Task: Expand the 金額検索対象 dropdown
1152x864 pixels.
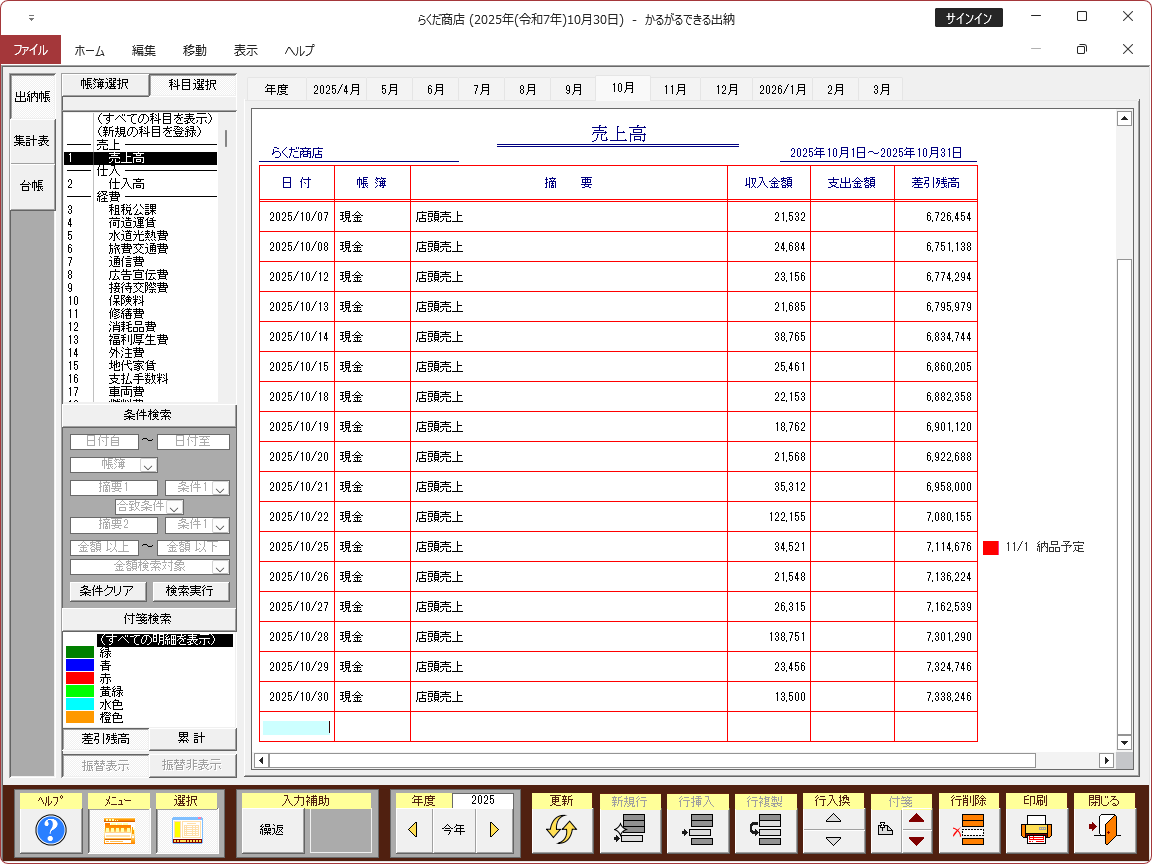Action: (x=221, y=567)
